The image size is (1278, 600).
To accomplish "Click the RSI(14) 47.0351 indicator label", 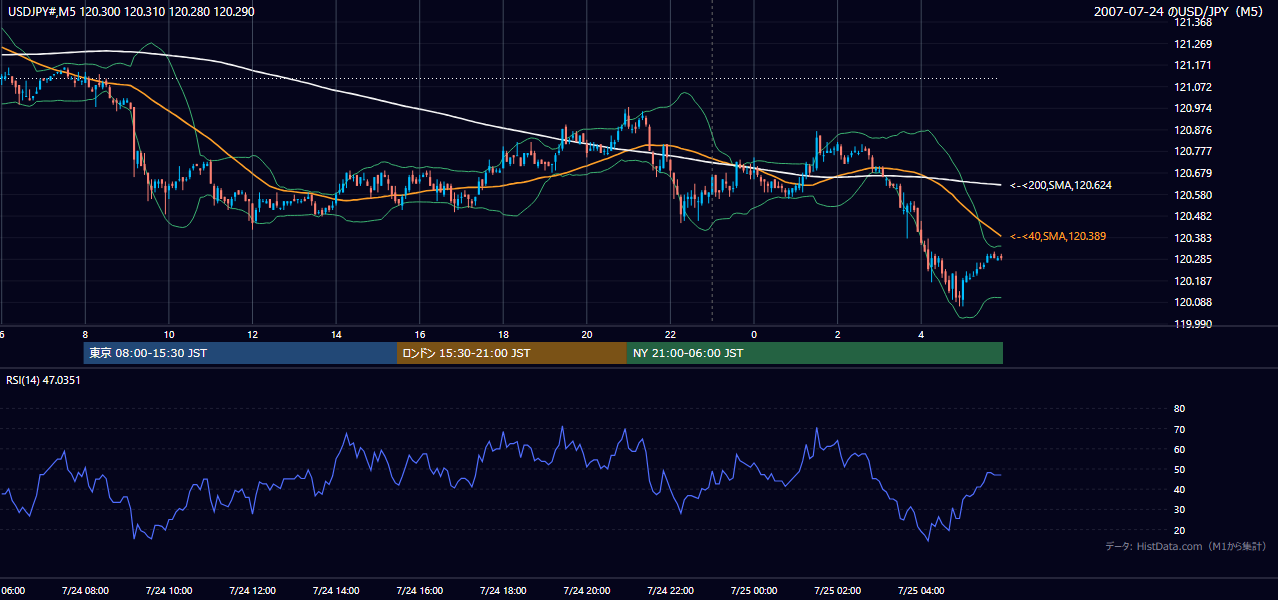I will pyautogui.click(x=43, y=380).
